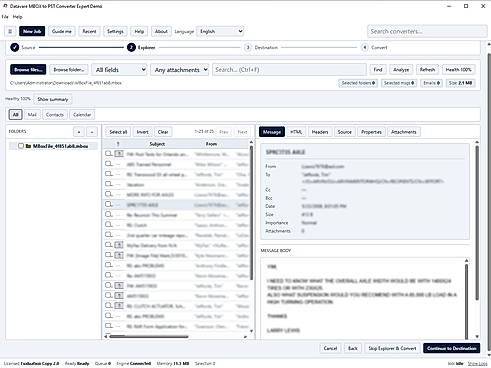Click the Invert selection button
491x368 pixels.
(x=142, y=132)
